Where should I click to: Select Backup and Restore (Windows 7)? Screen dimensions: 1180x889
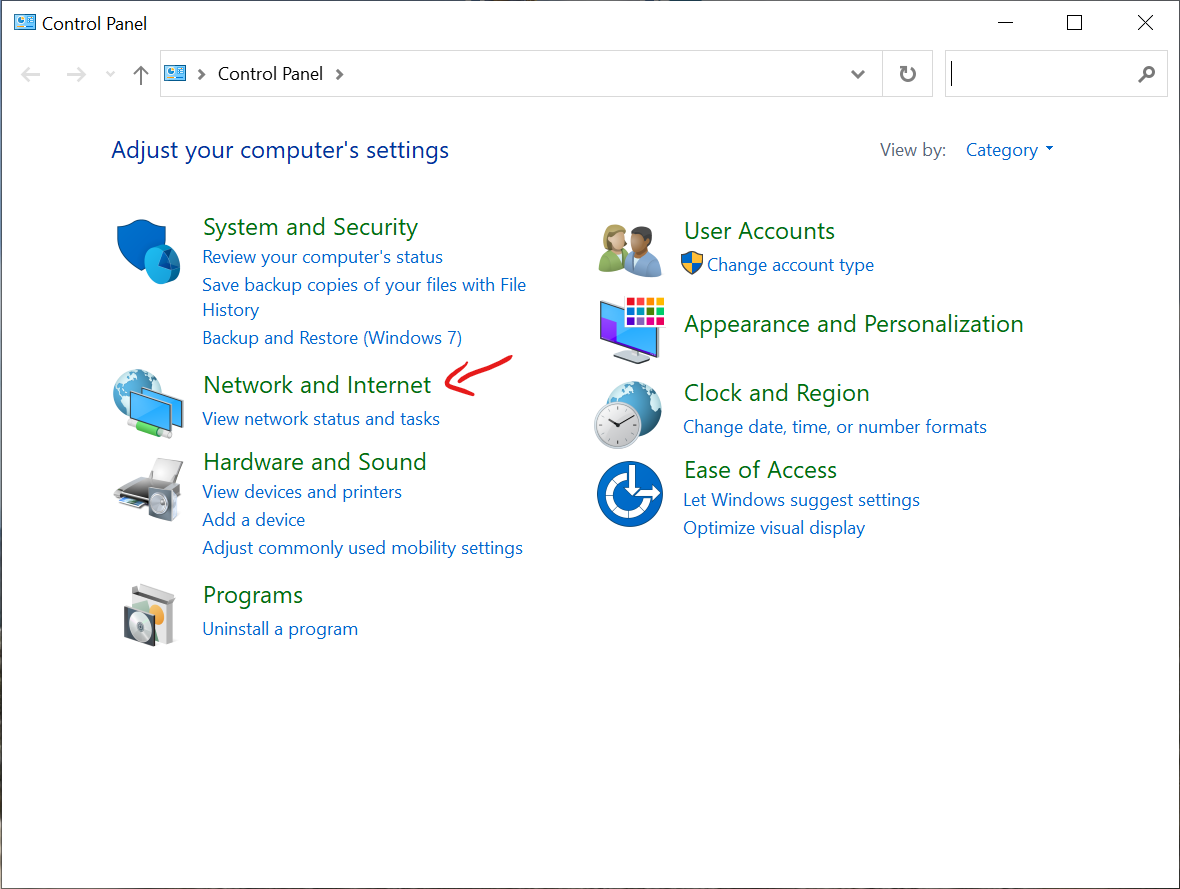pos(332,338)
